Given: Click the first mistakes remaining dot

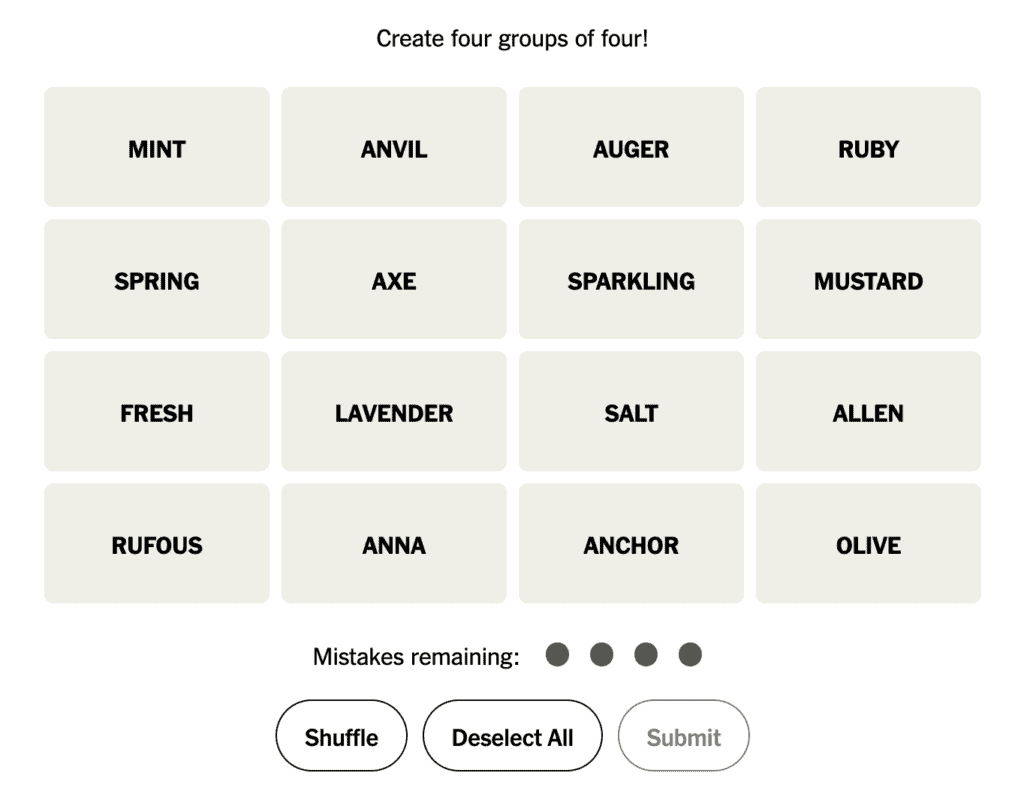Looking at the screenshot, I should 557,655.
